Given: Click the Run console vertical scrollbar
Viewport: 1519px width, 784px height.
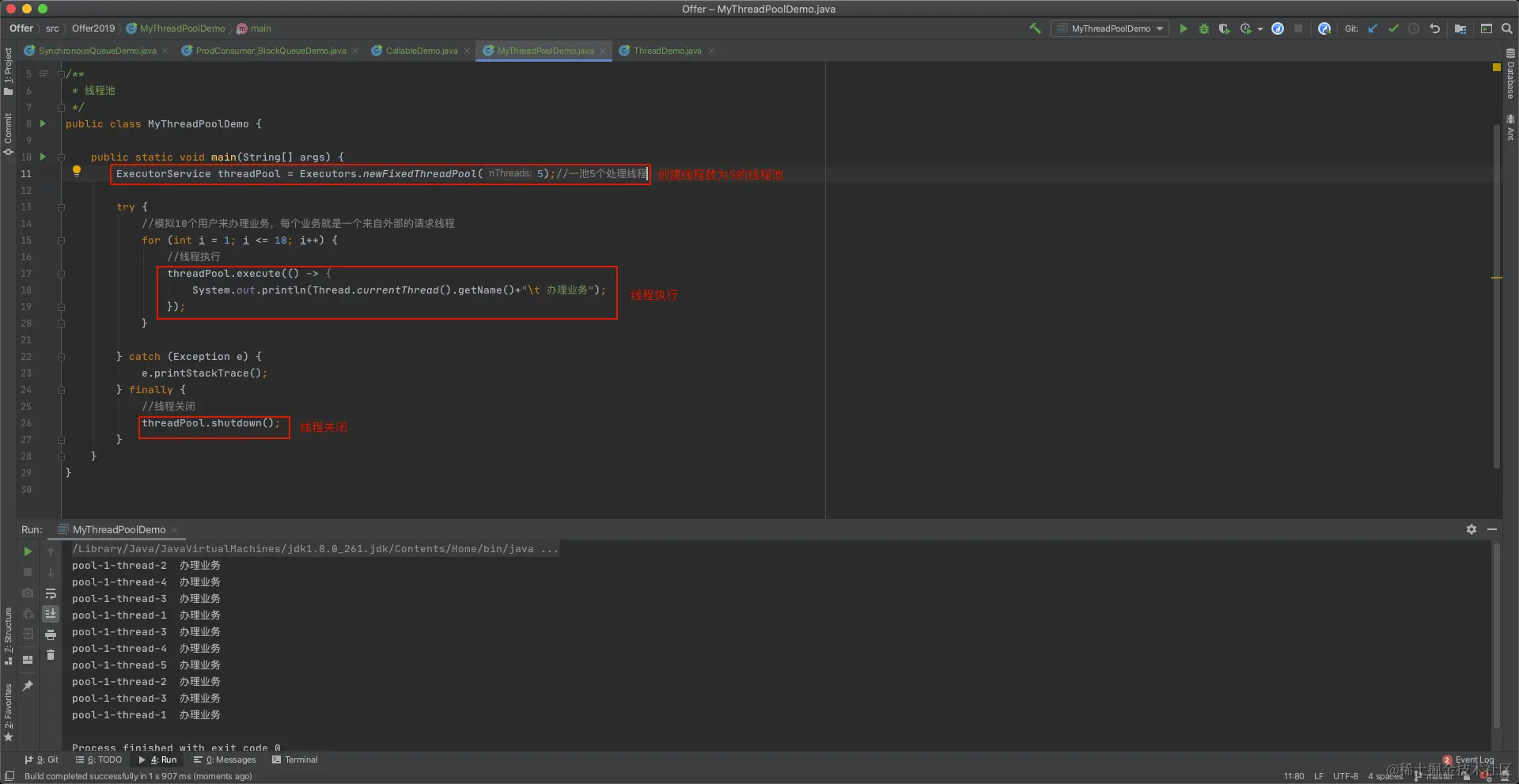Looking at the screenshot, I should click(1496, 634).
